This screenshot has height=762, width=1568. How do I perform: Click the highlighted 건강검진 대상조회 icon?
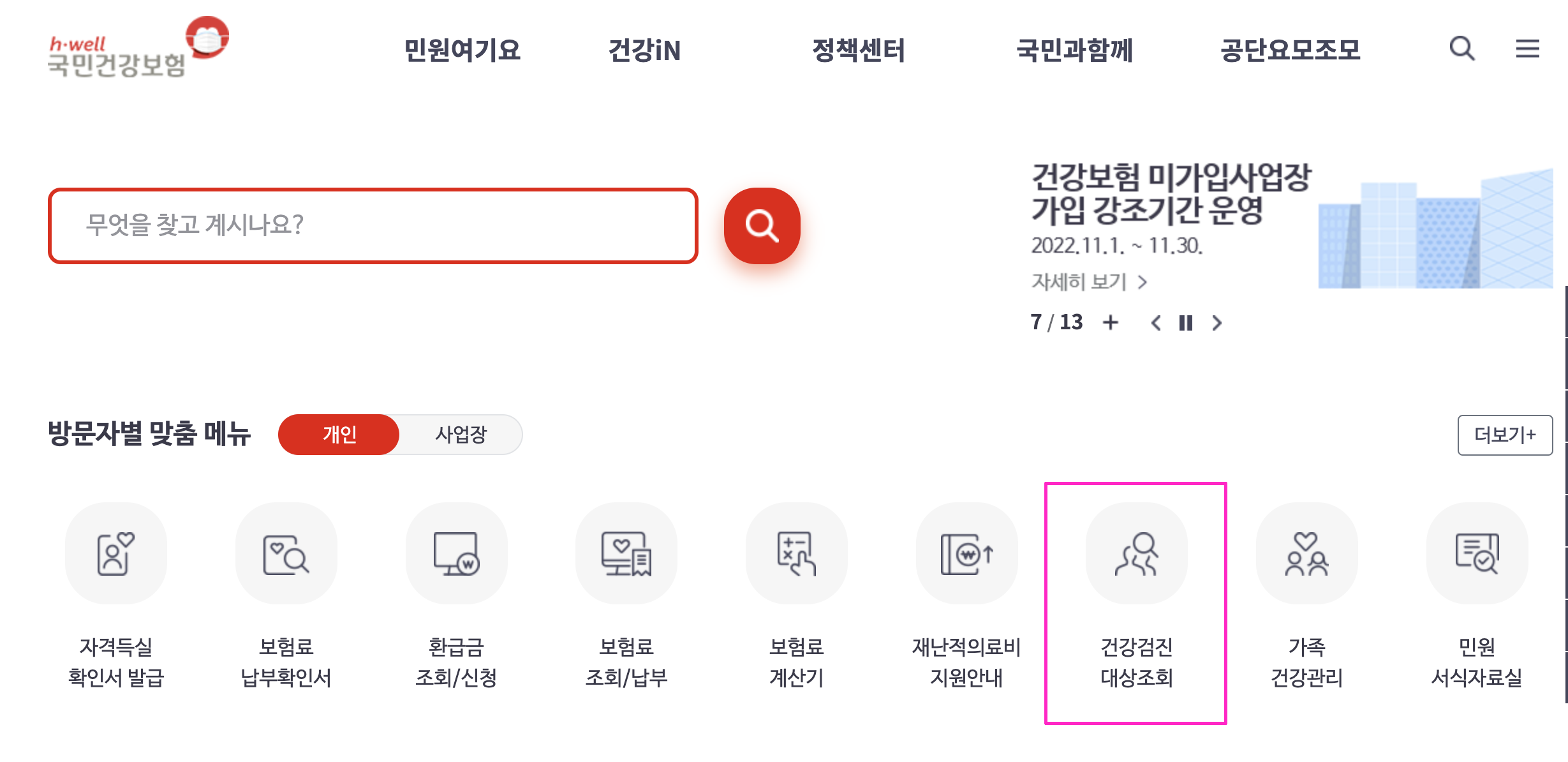[1136, 554]
